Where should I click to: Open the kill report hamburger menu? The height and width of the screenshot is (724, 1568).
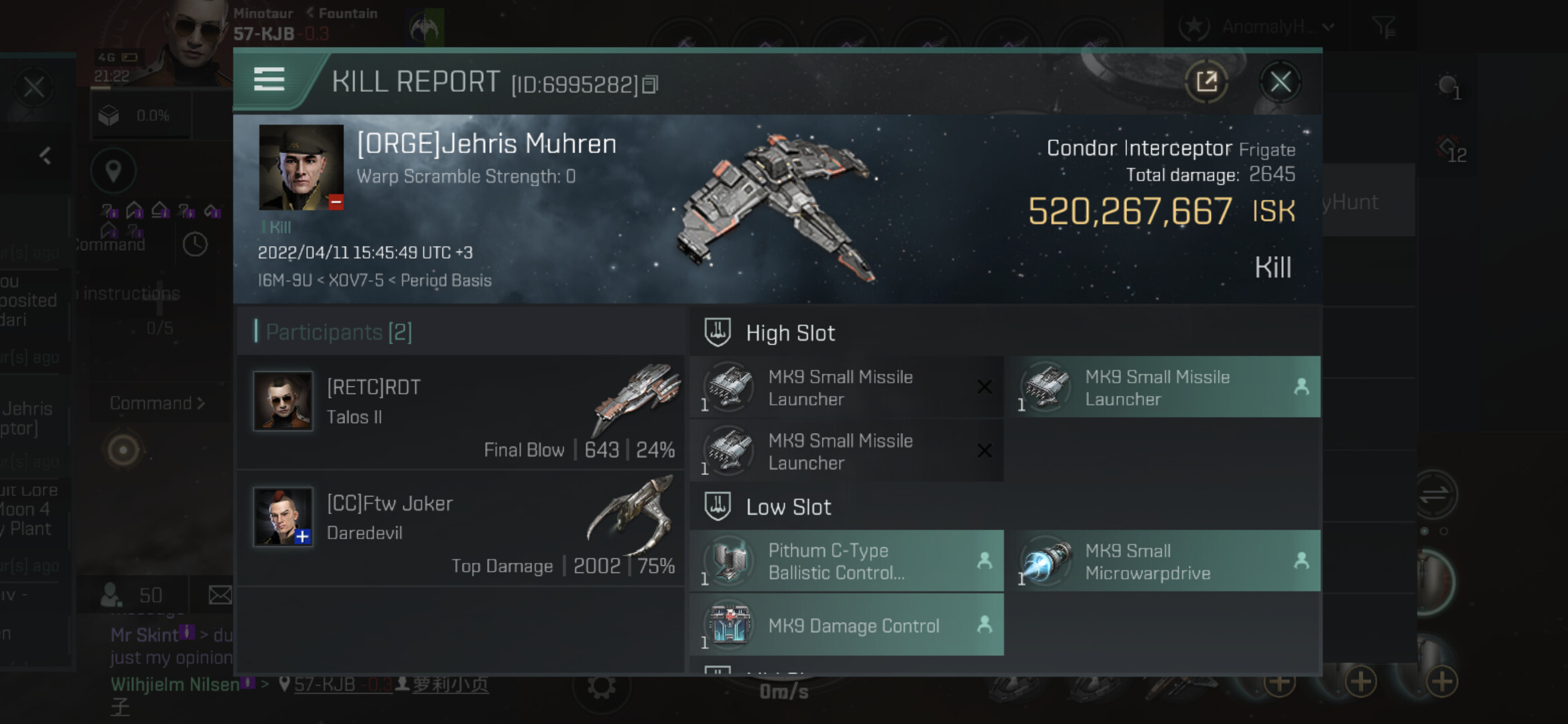(x=269, y=80)
